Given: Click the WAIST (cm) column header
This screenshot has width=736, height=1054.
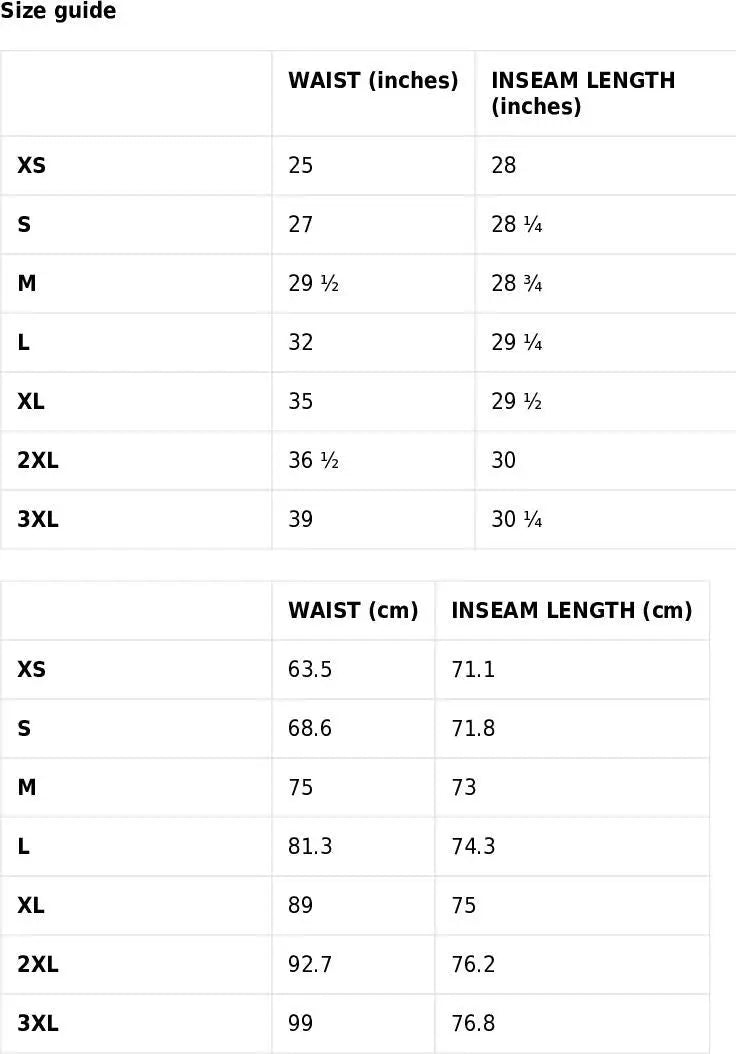Looking at the screenshot, I should pyautogui.click(x=353, y=610).
